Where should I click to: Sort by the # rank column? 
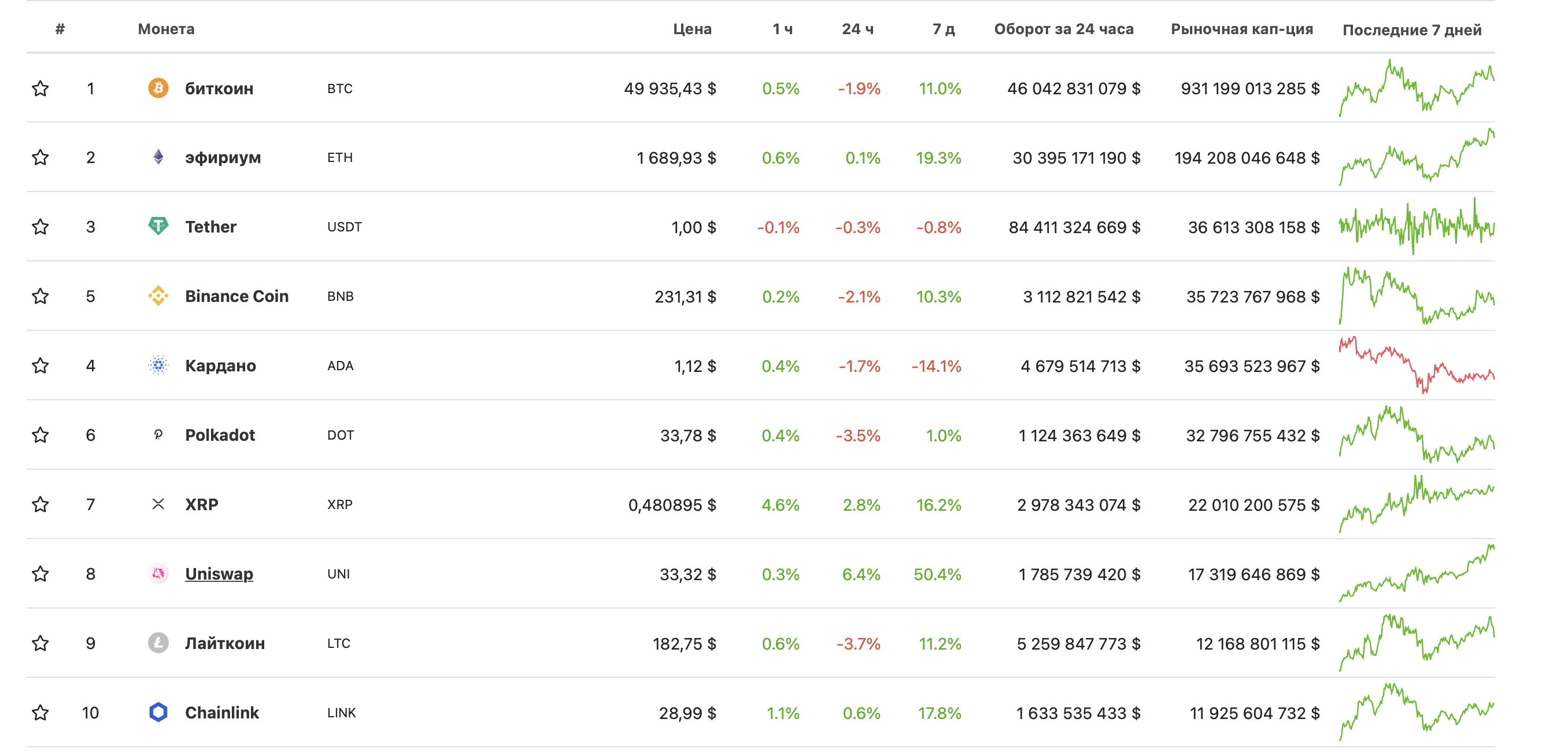pos(60,28)
